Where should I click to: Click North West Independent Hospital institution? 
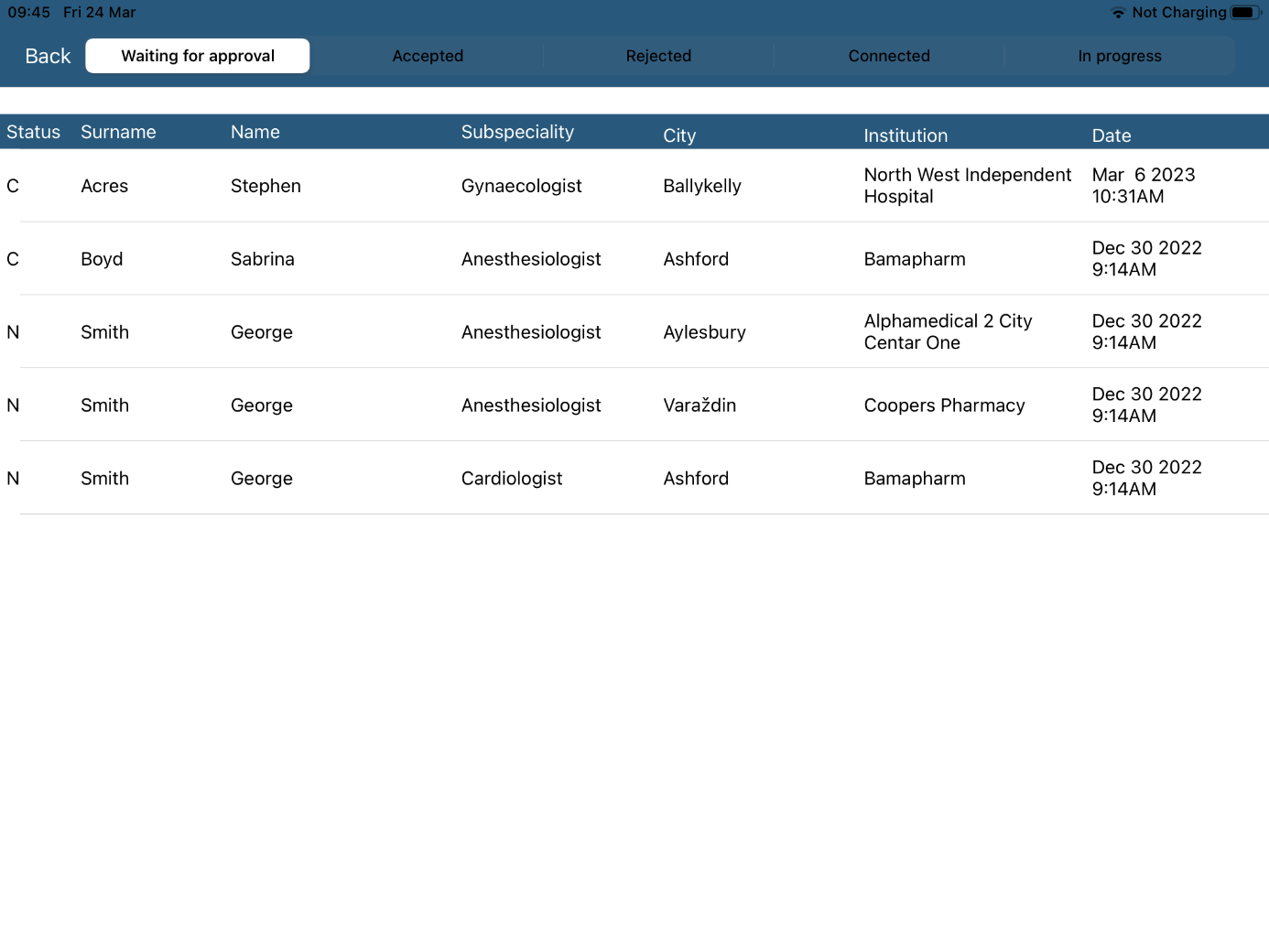pos(967,186)
